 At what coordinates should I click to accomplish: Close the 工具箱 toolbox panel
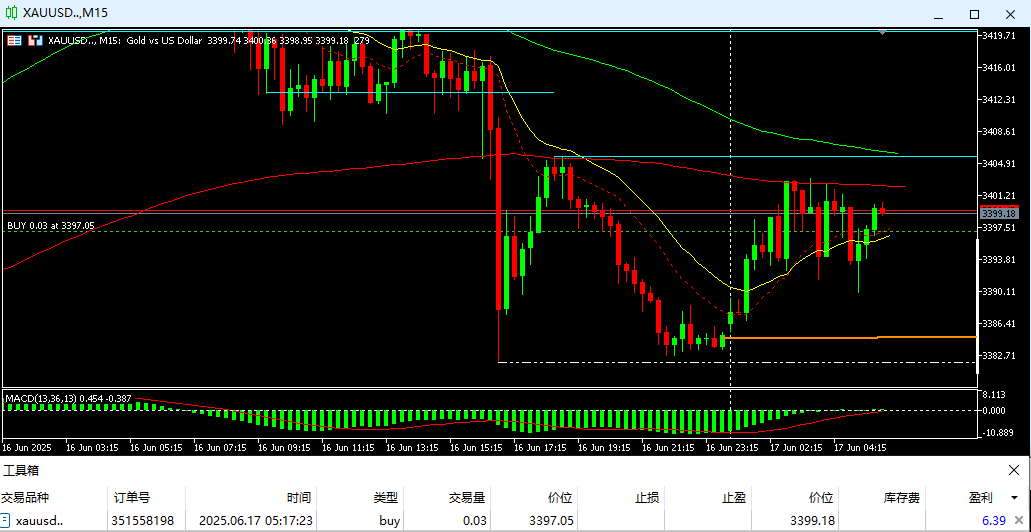(1014, 470)
